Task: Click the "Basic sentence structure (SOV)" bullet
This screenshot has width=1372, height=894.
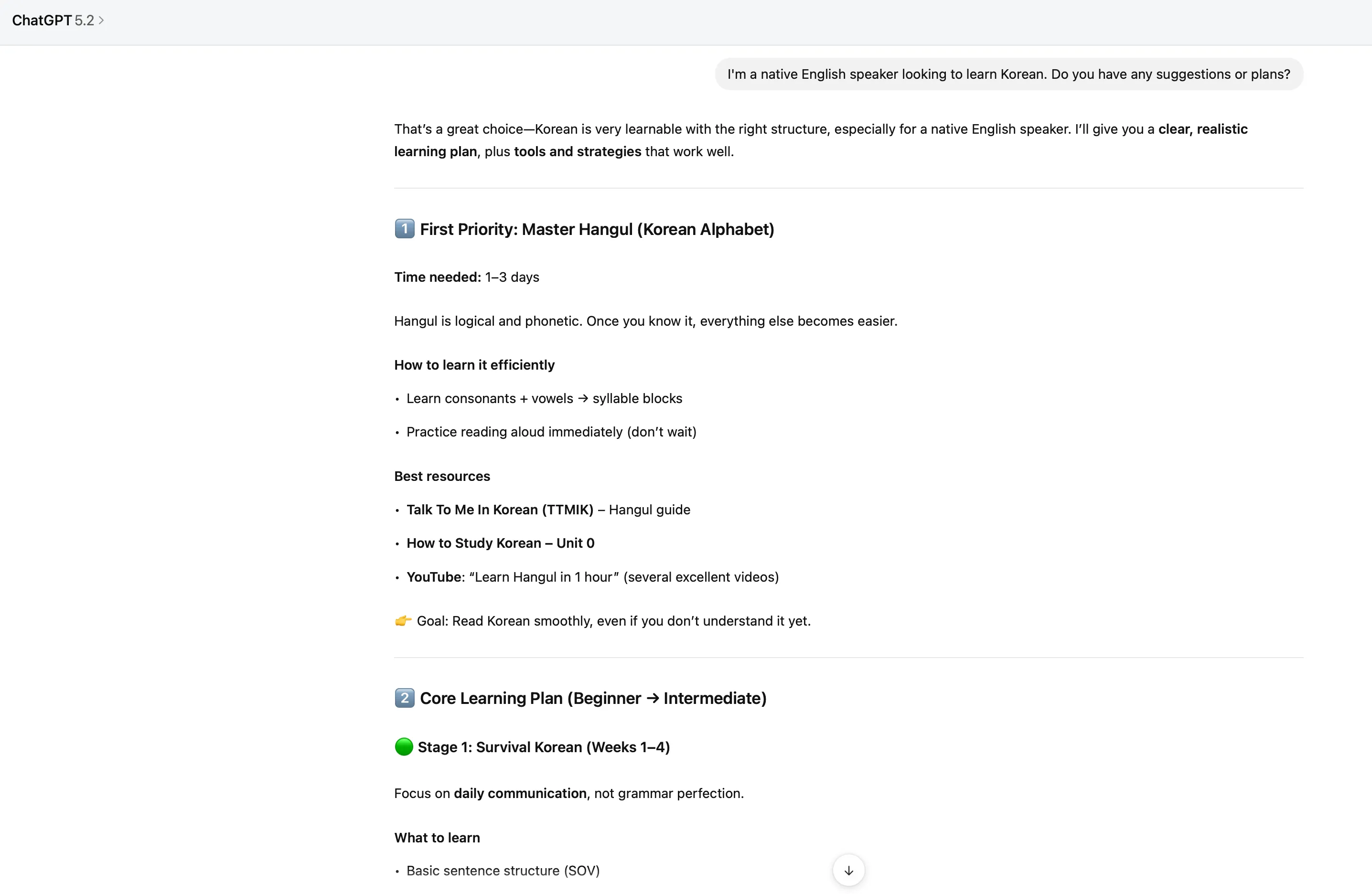Action: click(503, 871)
